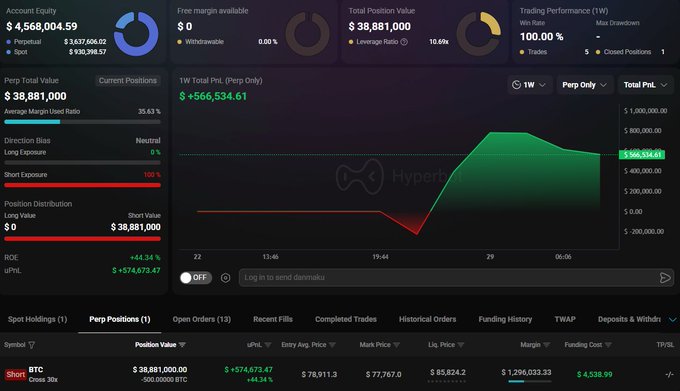
Task: Click the funding cost $4,538.99
Action: (x=595, y=375)
